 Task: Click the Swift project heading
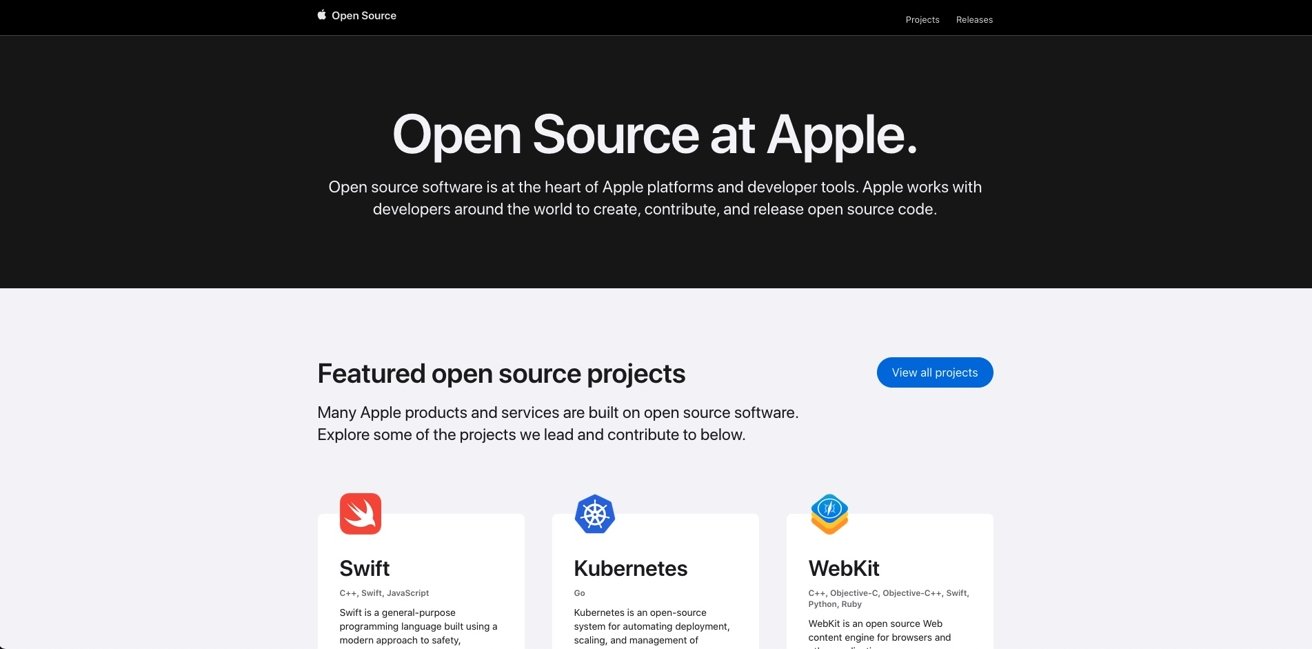364,568
